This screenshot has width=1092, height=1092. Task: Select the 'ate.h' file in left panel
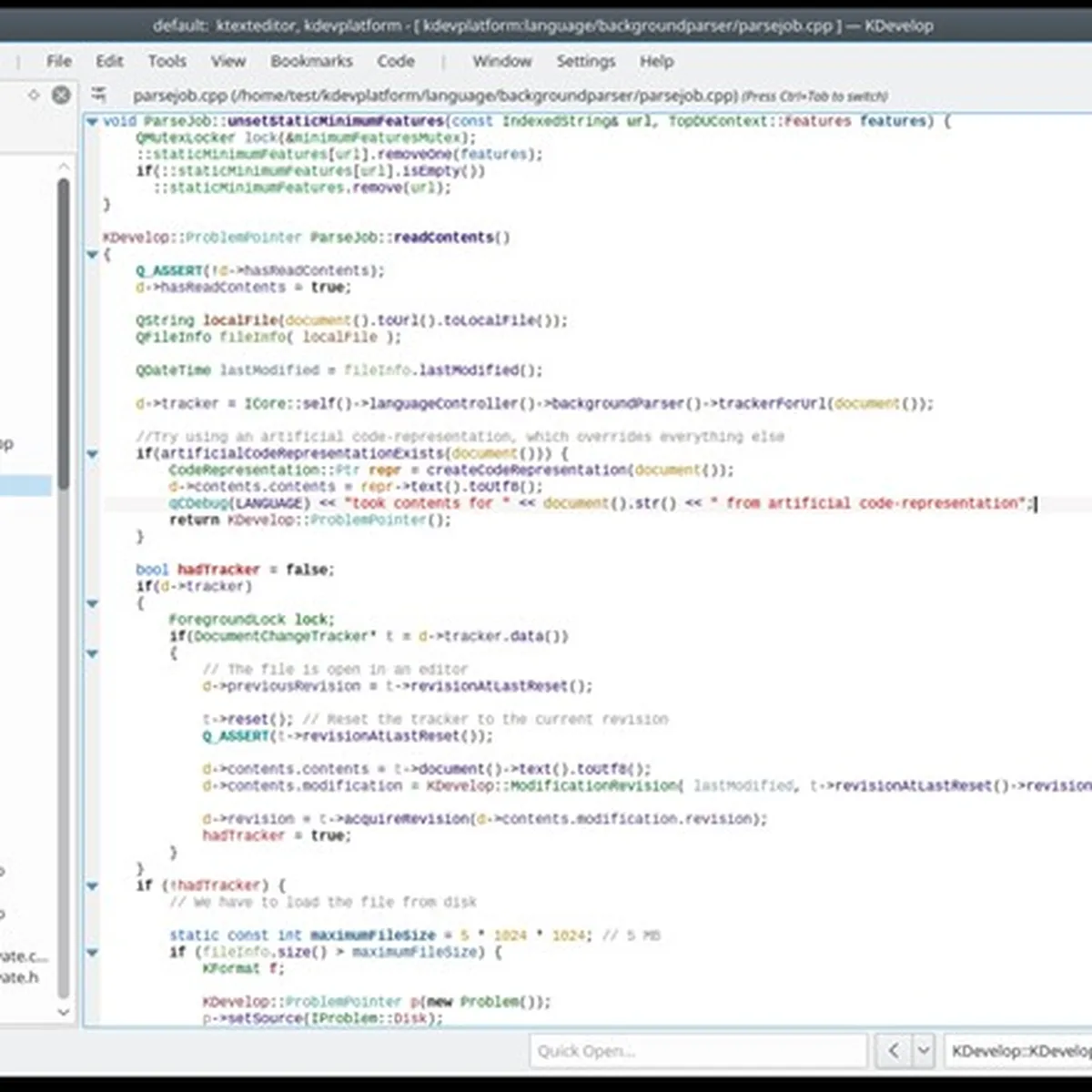point(19,977)
